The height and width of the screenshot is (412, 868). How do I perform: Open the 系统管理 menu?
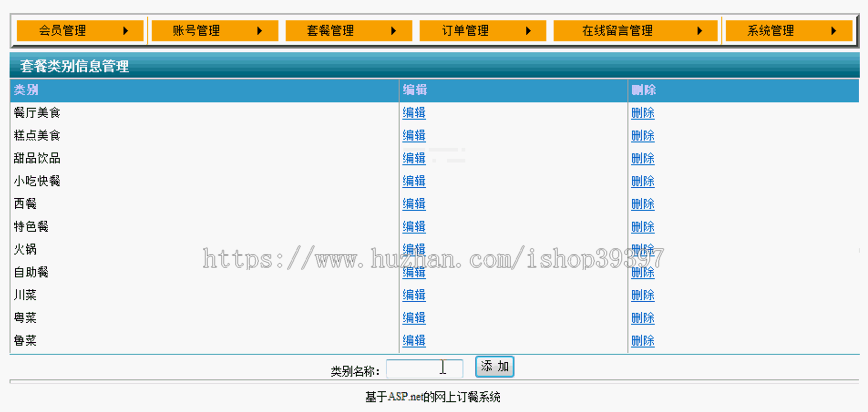point(789,30)
